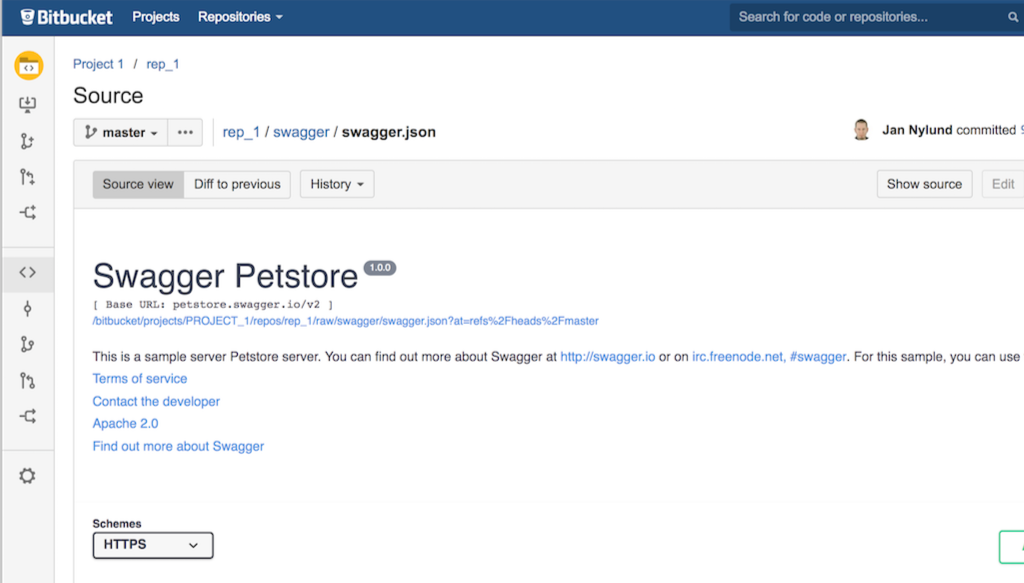Open the Projects menu item
Screen dimensions: 1024x583
(156, 17)
